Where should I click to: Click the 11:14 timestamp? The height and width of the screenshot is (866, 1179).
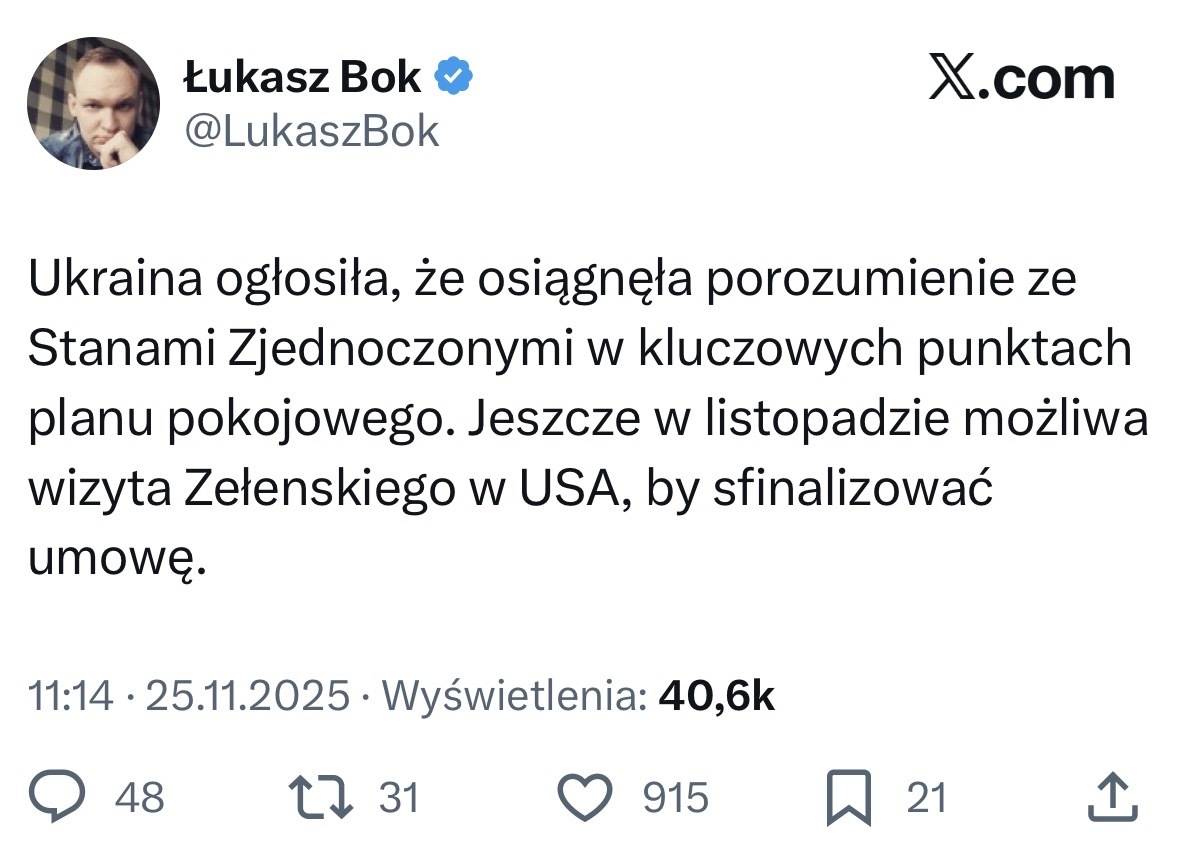pyautogui.click(x=70, y=696)
